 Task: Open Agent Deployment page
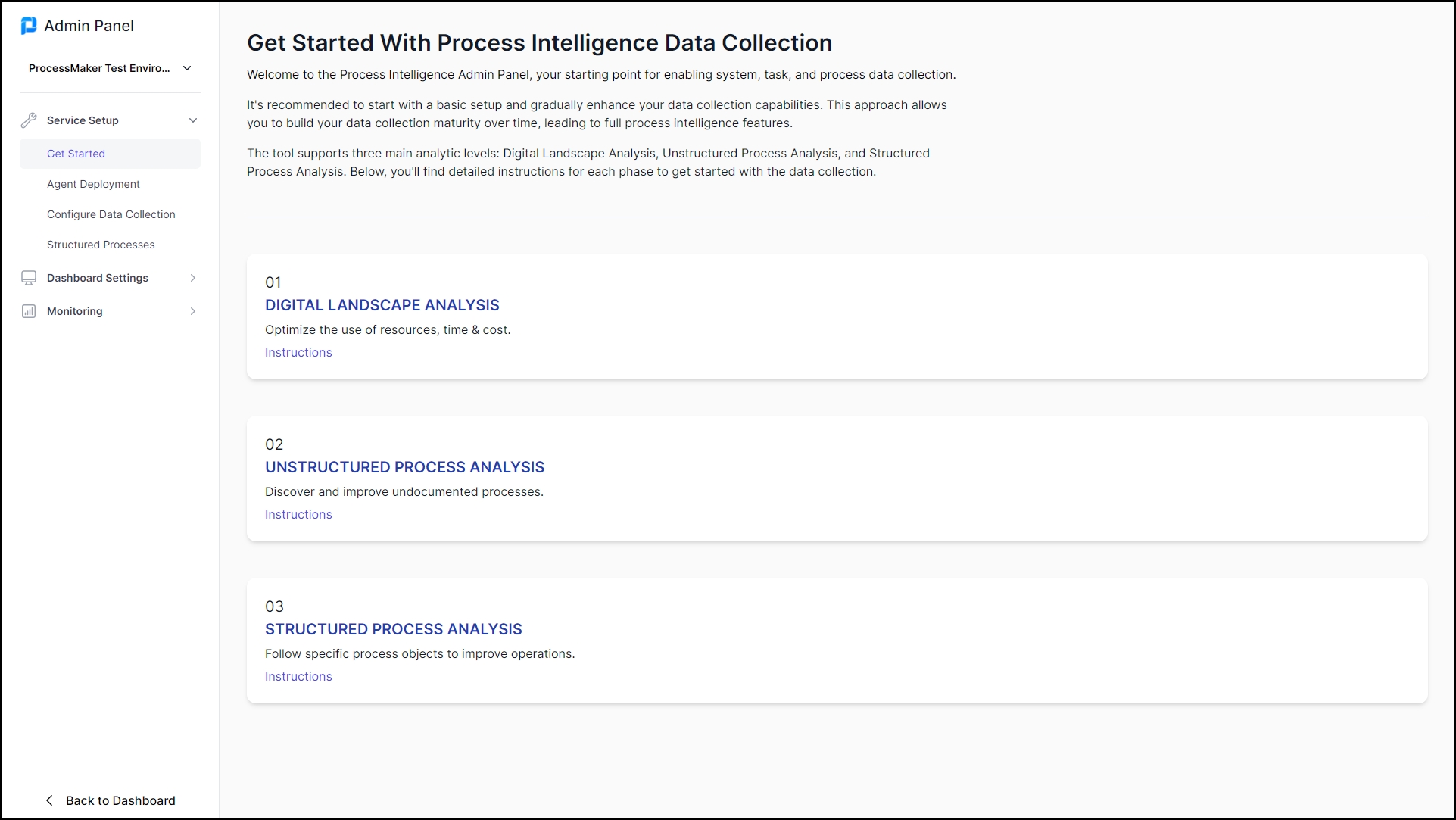pos(93,184)
